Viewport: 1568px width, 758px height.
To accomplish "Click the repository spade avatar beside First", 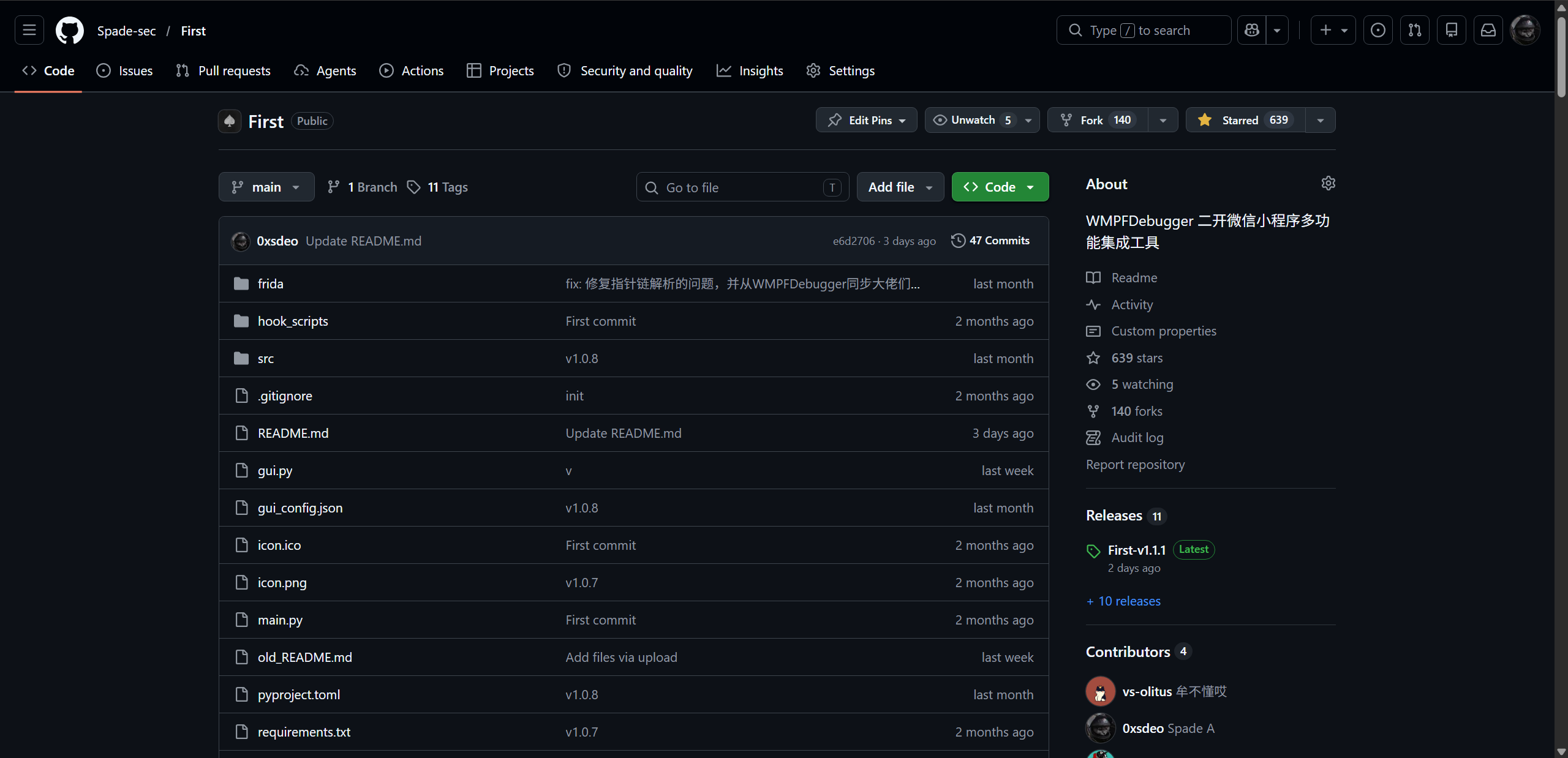I will (230, 121).
